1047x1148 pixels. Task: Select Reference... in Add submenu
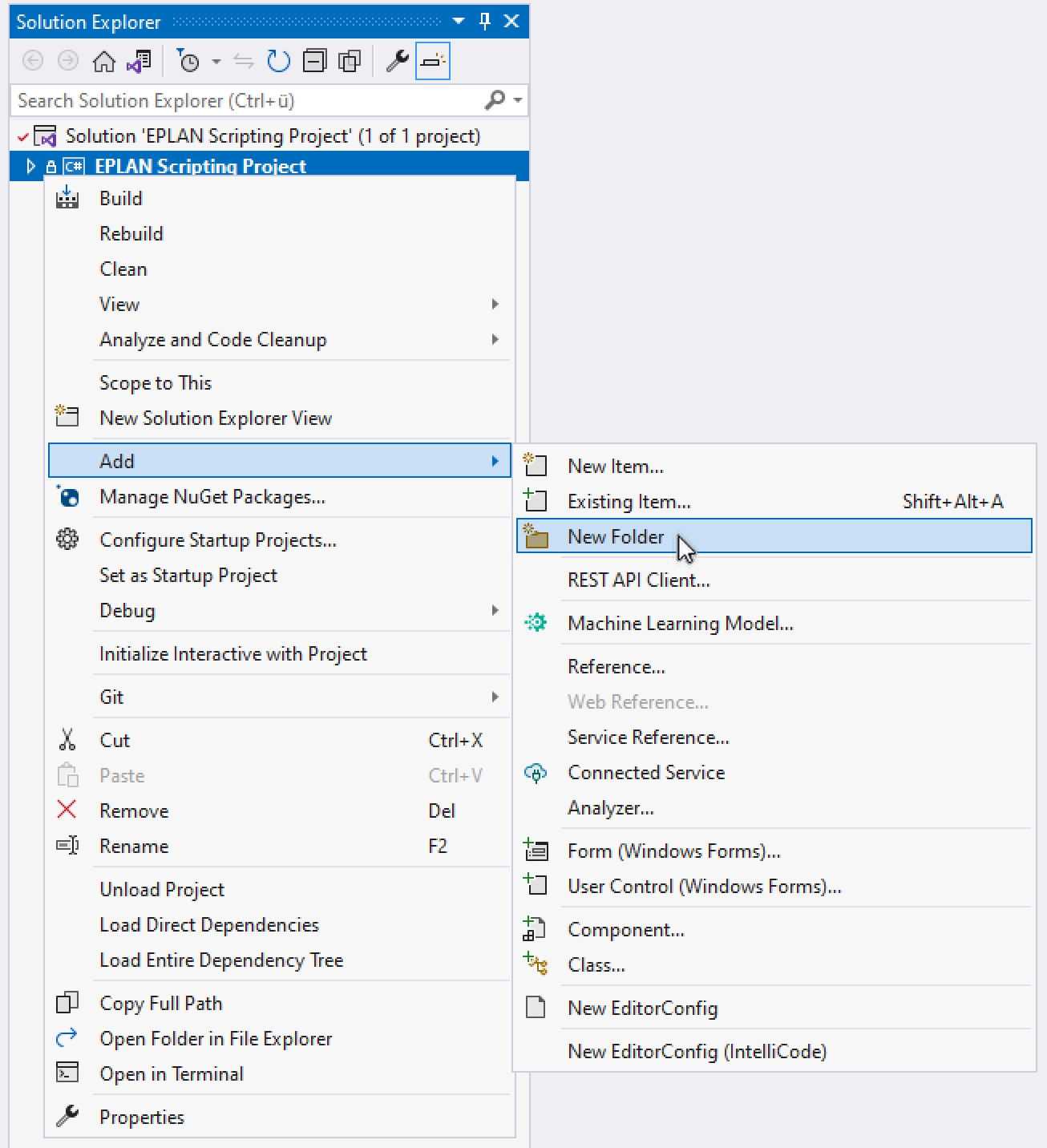pos(774,666)
